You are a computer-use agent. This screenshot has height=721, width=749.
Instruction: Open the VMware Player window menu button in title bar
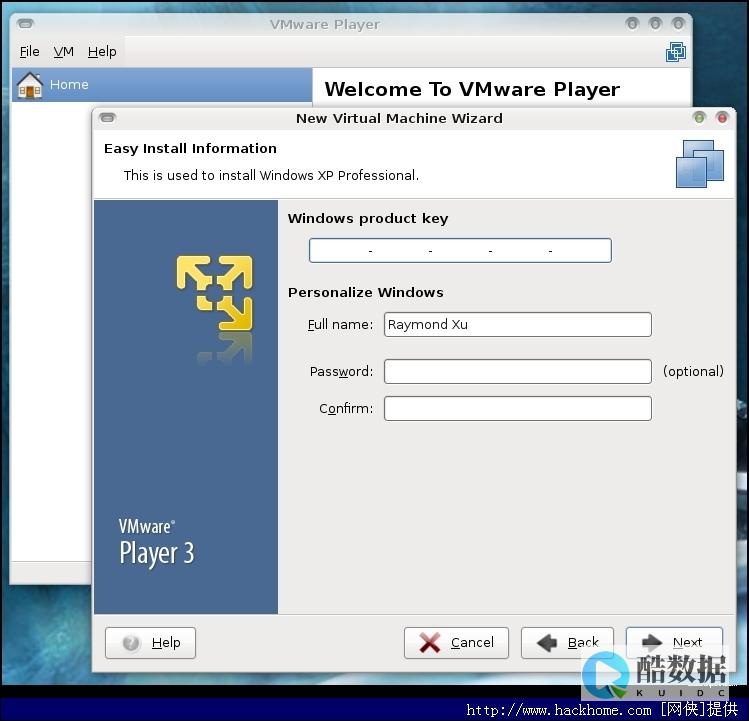click(25, 23)
